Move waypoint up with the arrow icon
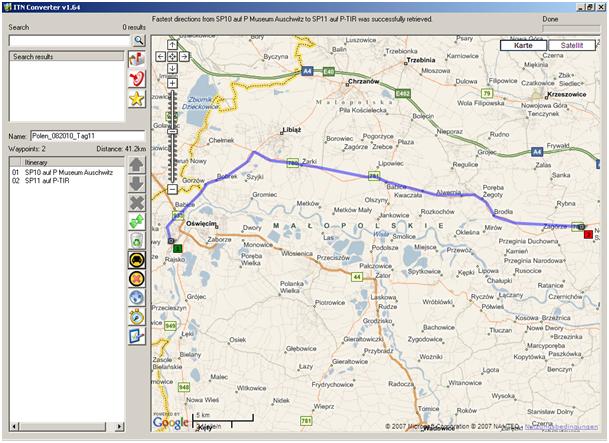Screen dimensions: 609x443 coord(137,165)
